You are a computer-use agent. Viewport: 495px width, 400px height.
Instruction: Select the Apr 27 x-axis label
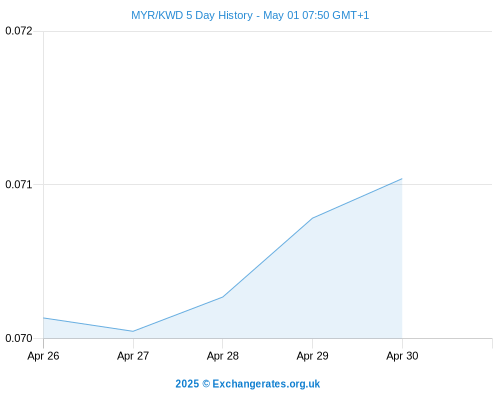coord(133,356)
